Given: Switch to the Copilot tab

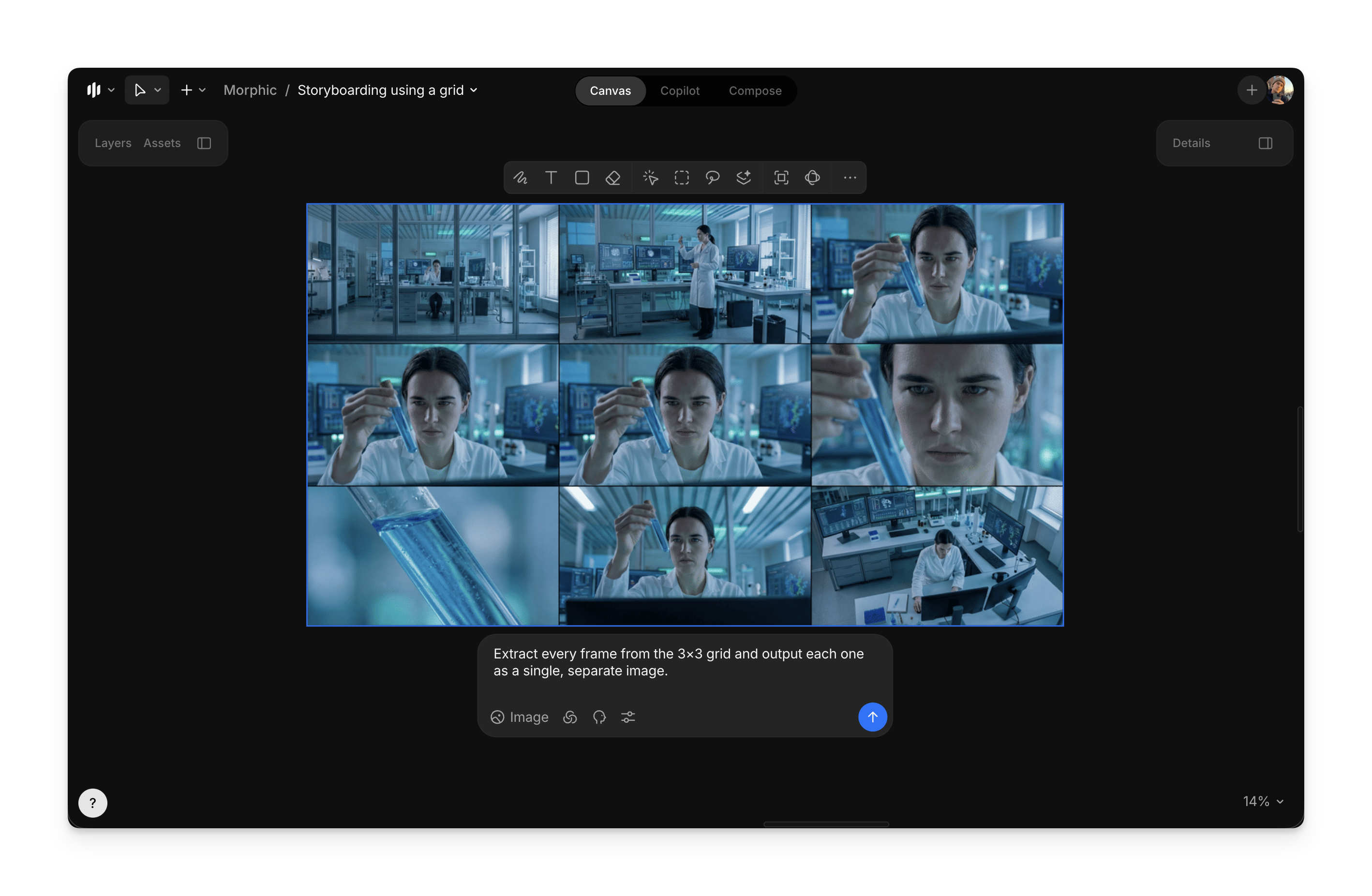Looking at the screenshot, I should (680, 91).
